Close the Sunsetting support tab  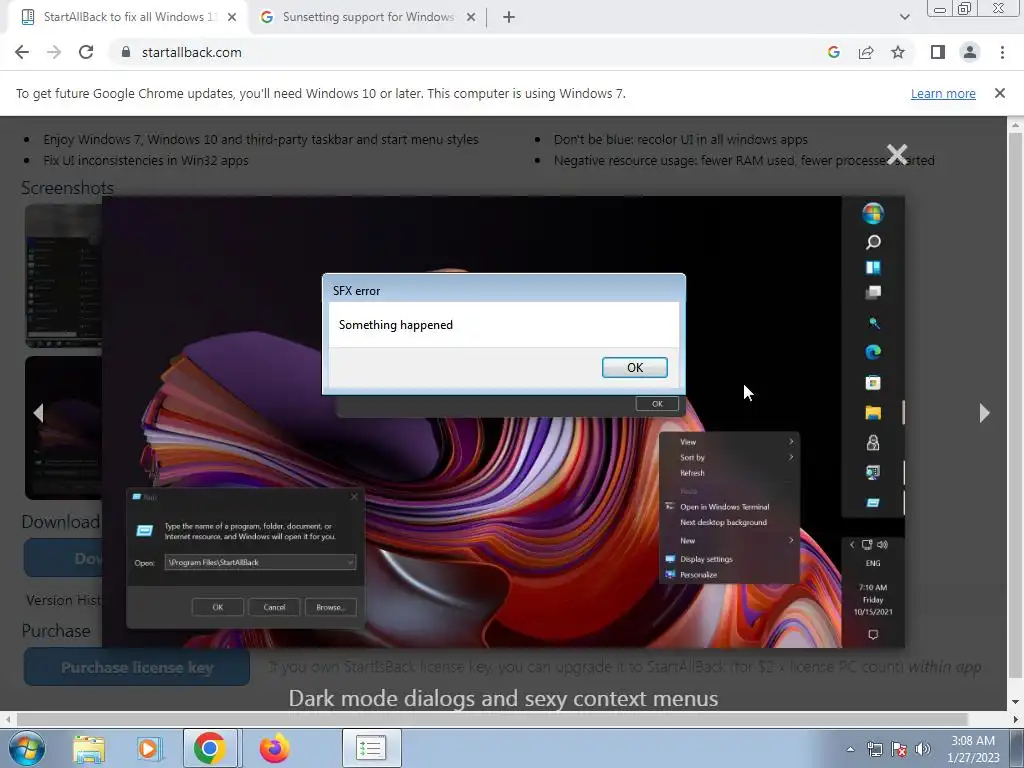coord(471,17)
